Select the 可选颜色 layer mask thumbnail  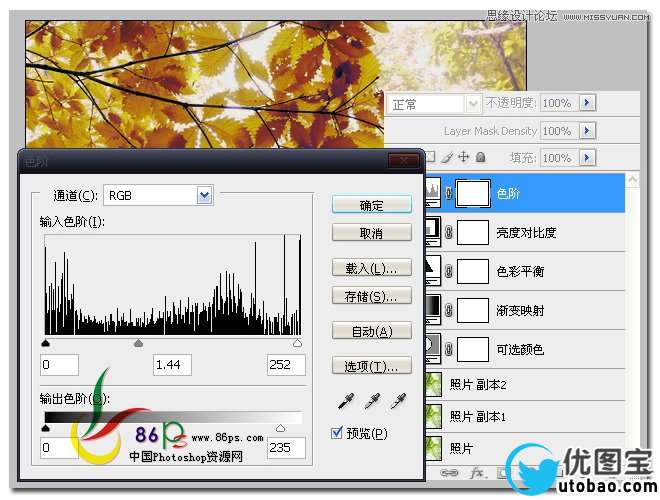click(473, 349)
